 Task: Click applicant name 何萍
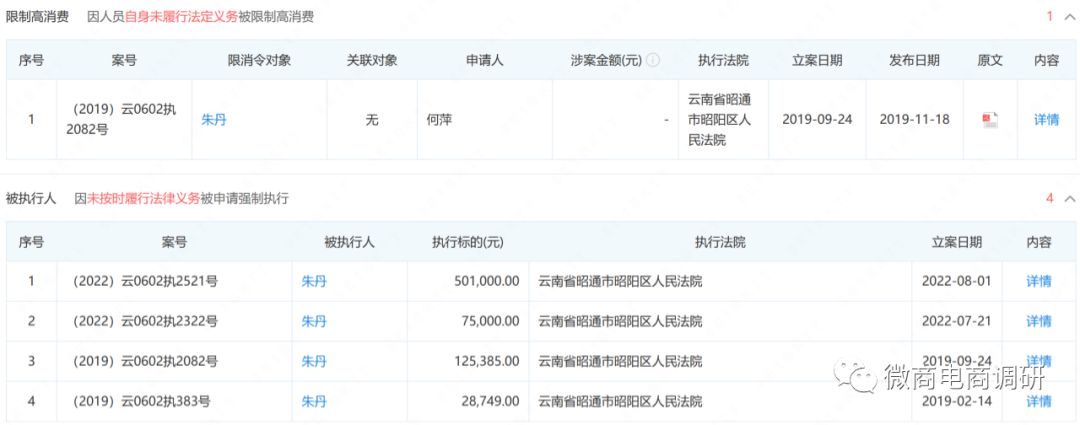[439, 120]
